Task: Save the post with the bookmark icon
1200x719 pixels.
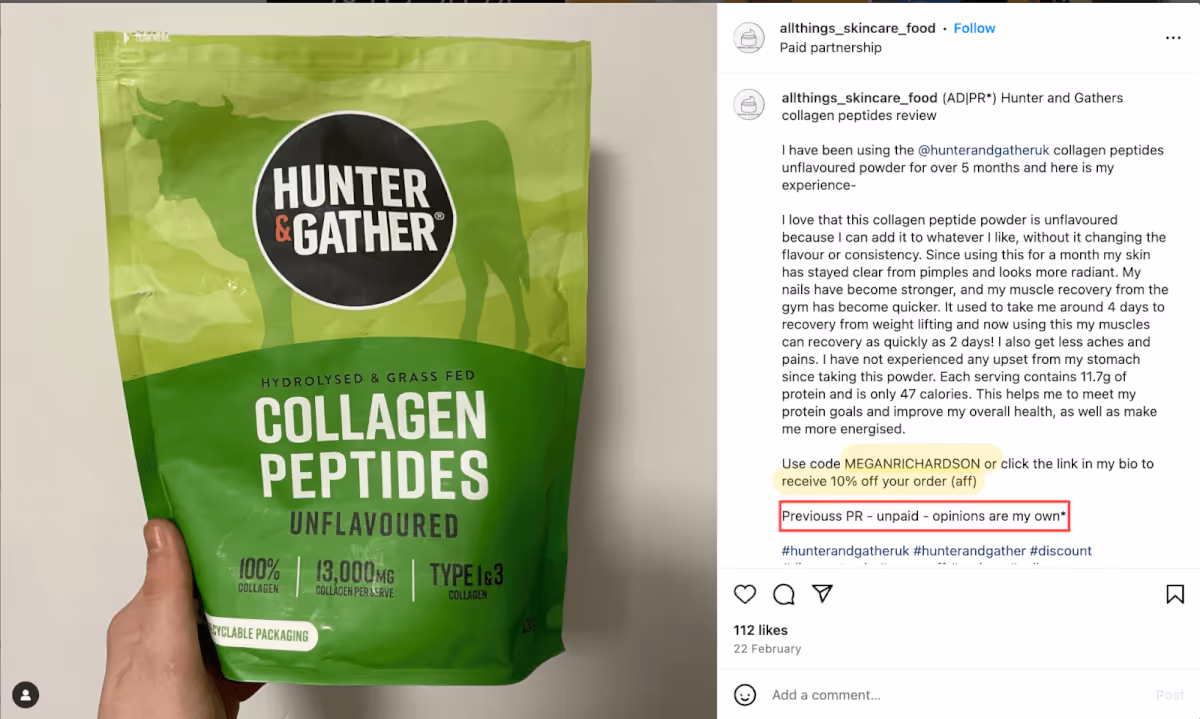Action: (1176, 594)
